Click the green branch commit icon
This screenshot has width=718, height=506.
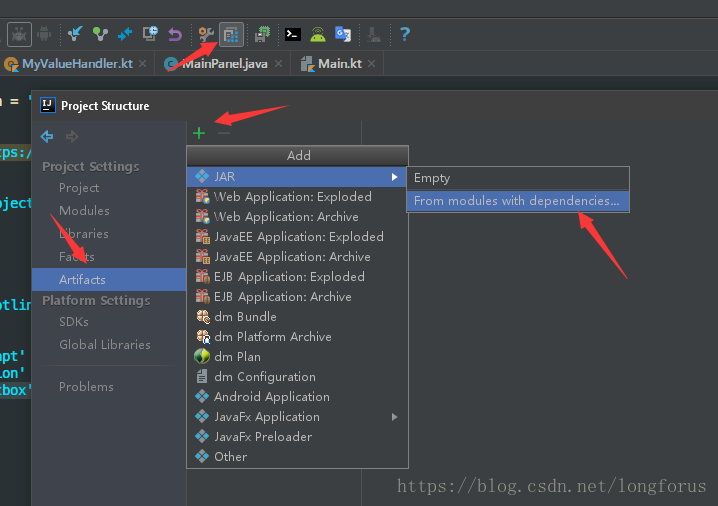click(x=100, y=34)
